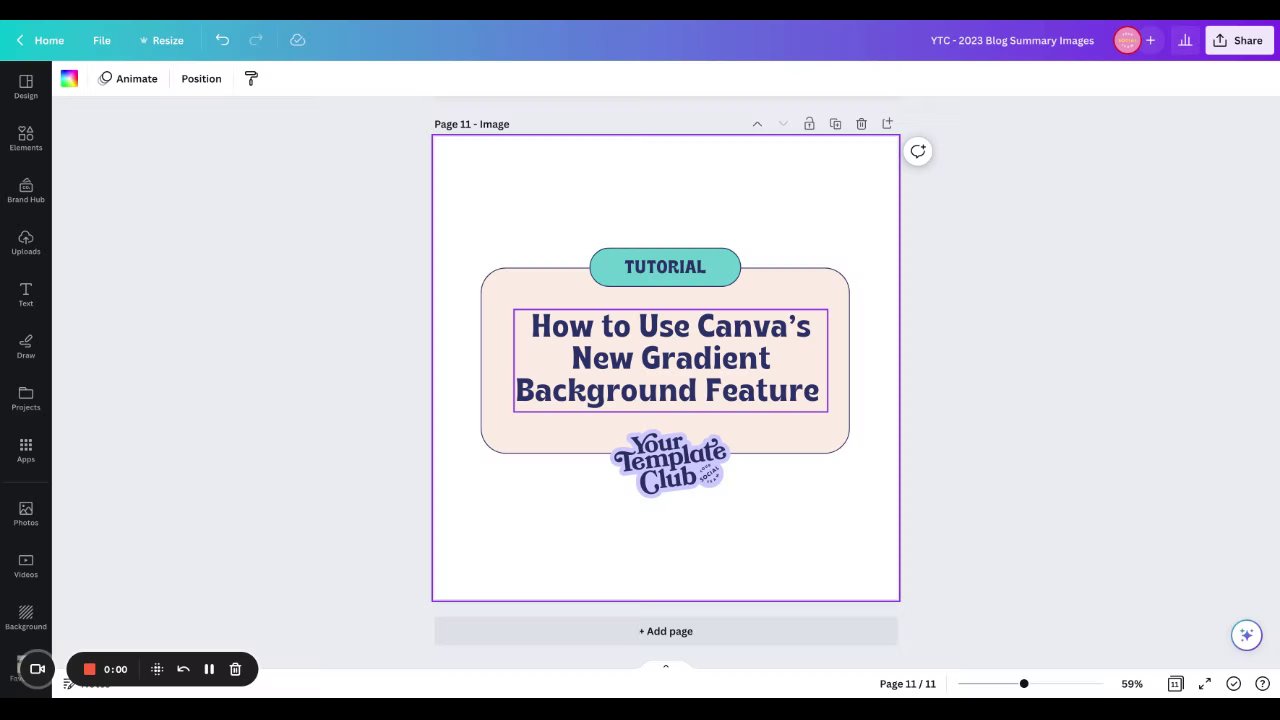
Task: Open the Apps panel
Action: 26,450
